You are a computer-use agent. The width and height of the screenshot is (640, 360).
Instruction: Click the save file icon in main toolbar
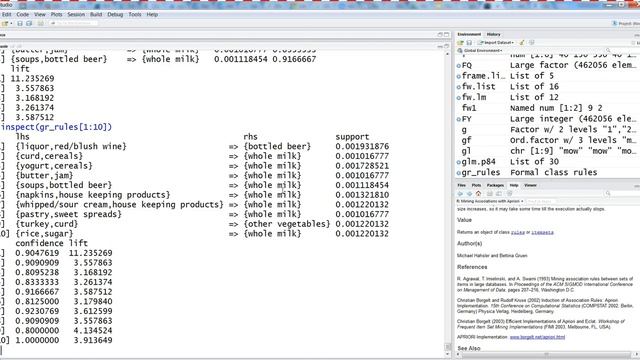tap(20, 23)
